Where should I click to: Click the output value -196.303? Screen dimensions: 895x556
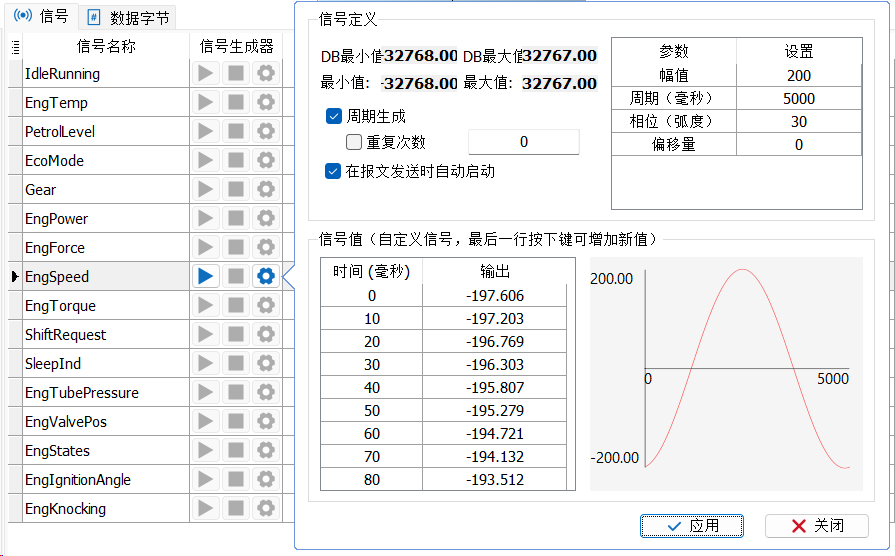494,364
